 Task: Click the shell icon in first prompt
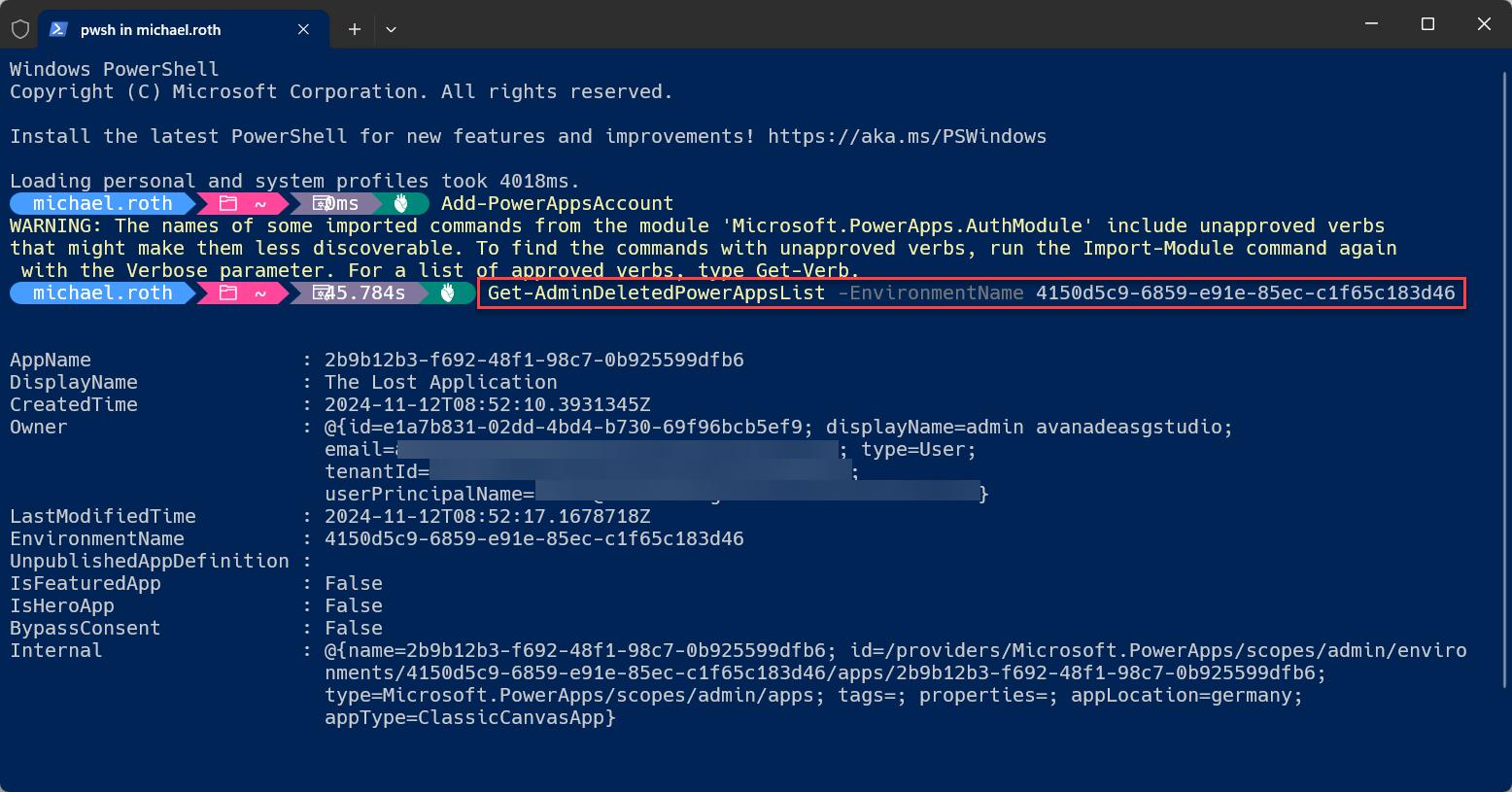[401, 203]
